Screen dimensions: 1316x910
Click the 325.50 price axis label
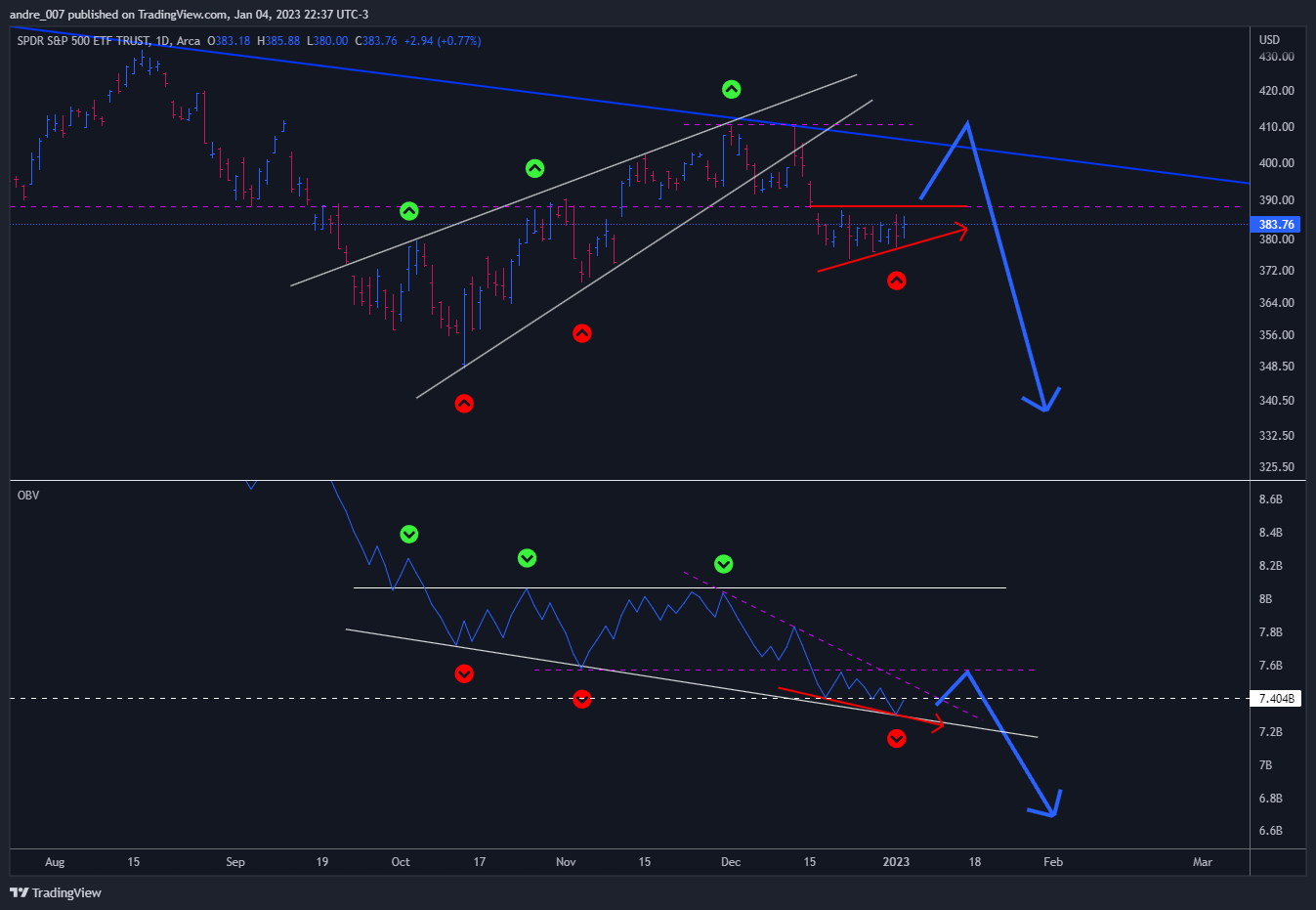click(1276, 467)
